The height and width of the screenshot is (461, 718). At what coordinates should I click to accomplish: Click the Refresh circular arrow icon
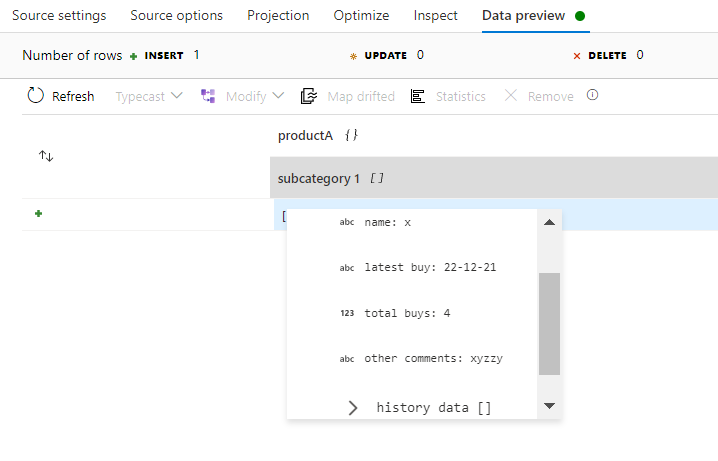point(36,96)
